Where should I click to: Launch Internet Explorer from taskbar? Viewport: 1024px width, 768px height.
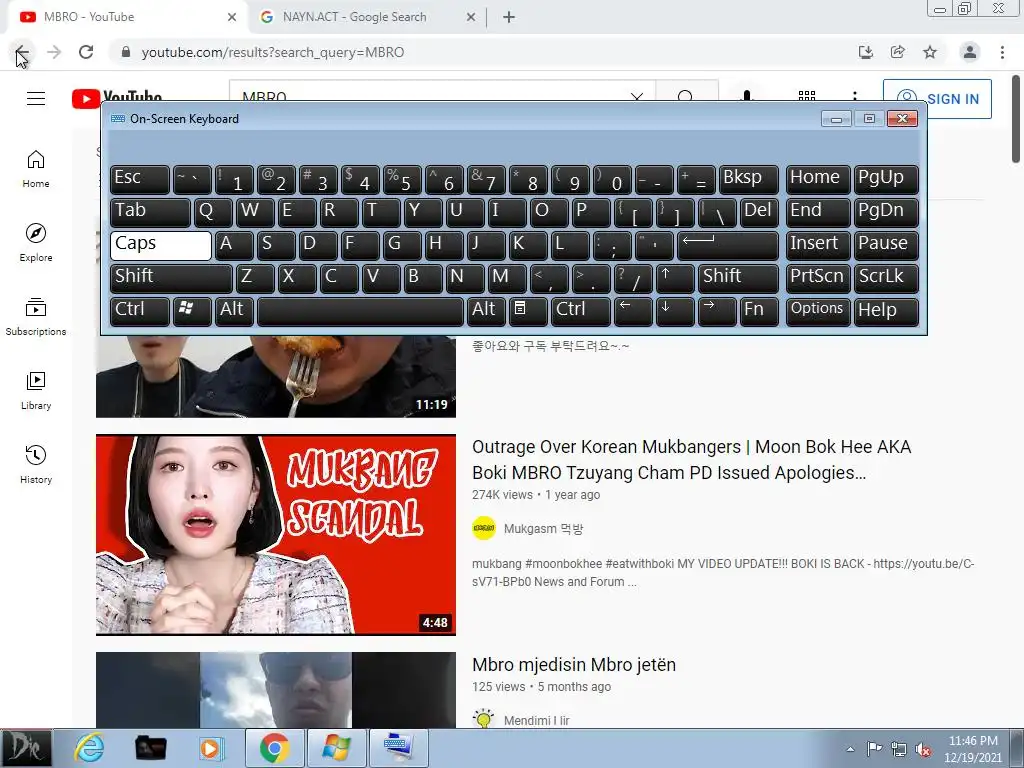coord(89,748)
